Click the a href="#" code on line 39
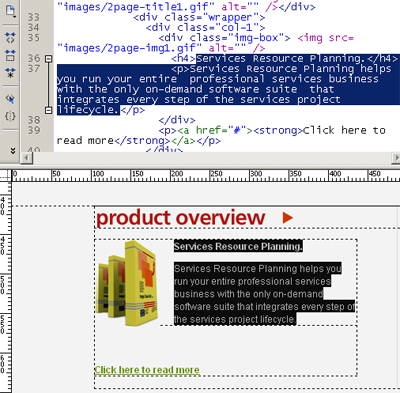Screen dimensions: 400x393 click(215, 130)
